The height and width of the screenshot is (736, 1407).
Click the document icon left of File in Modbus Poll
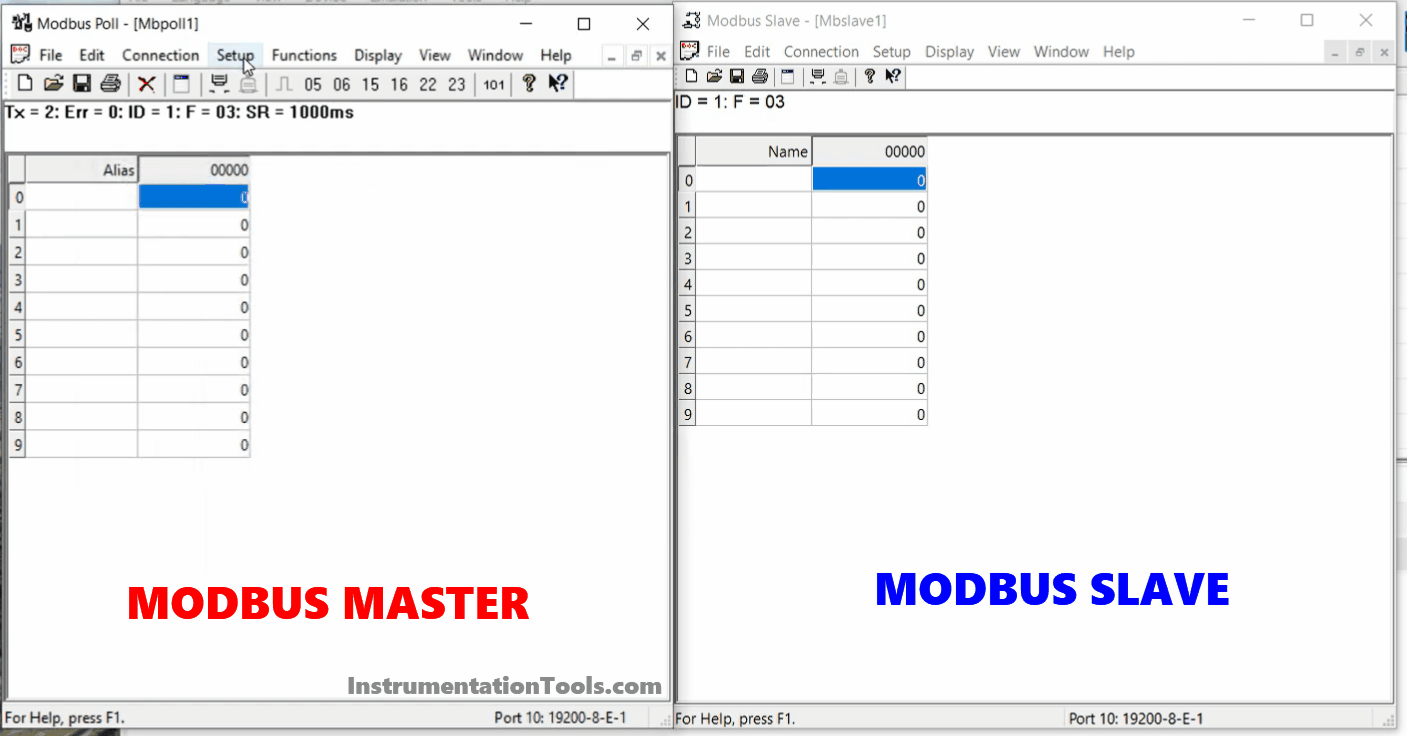[20, 54]
